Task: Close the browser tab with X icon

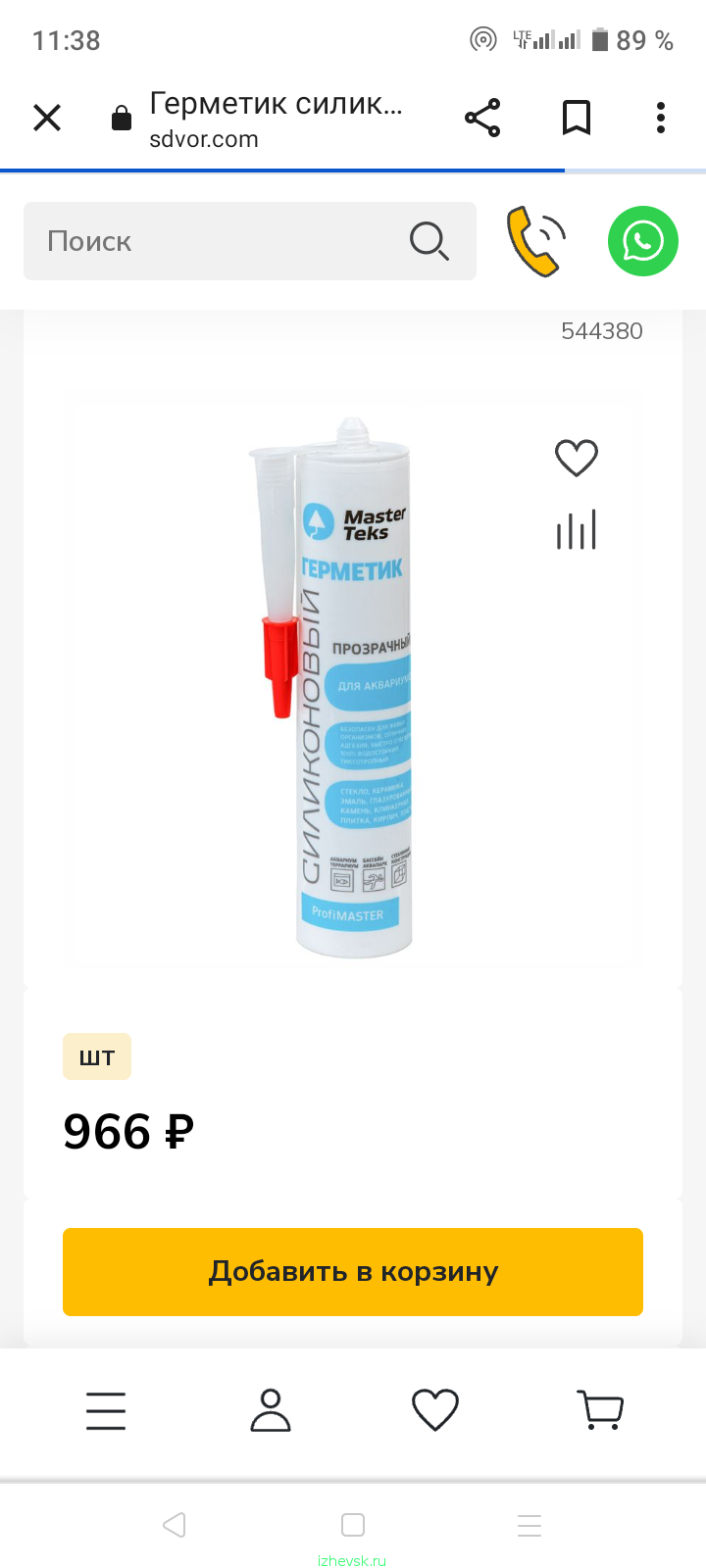Action: [x=47, y=119]
